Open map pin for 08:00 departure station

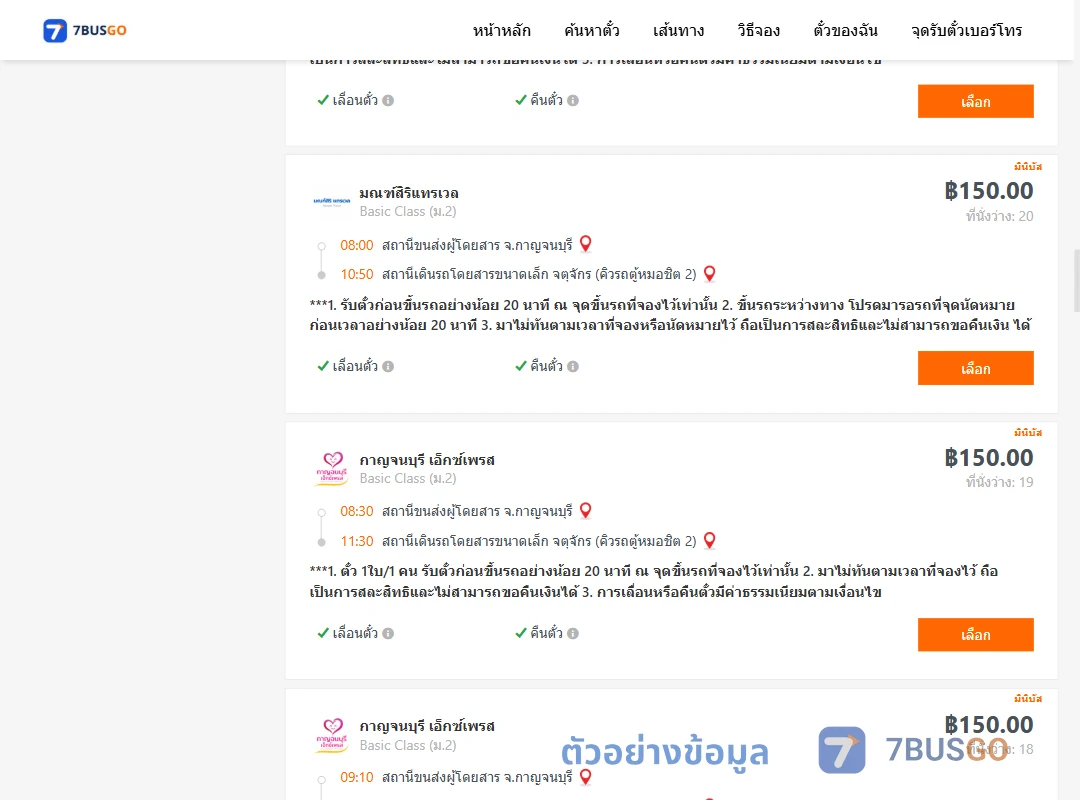click(585, 244)
